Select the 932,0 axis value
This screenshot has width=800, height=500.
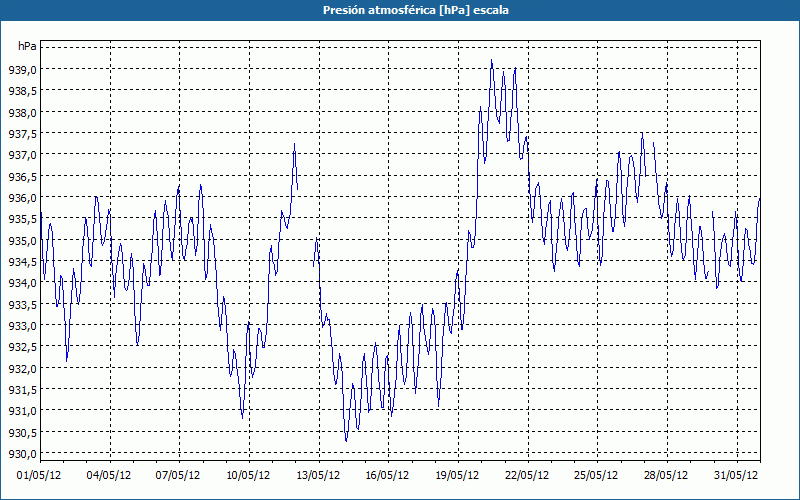[x=22, y=368]
